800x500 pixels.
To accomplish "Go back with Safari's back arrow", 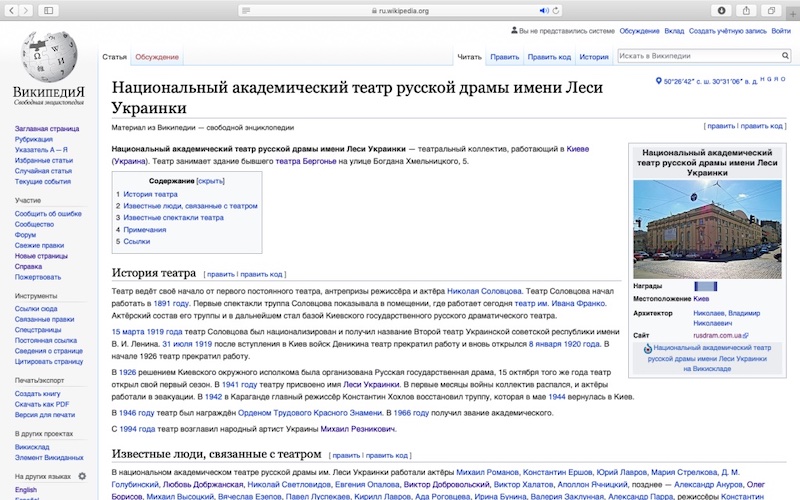I will pos(11,10).
